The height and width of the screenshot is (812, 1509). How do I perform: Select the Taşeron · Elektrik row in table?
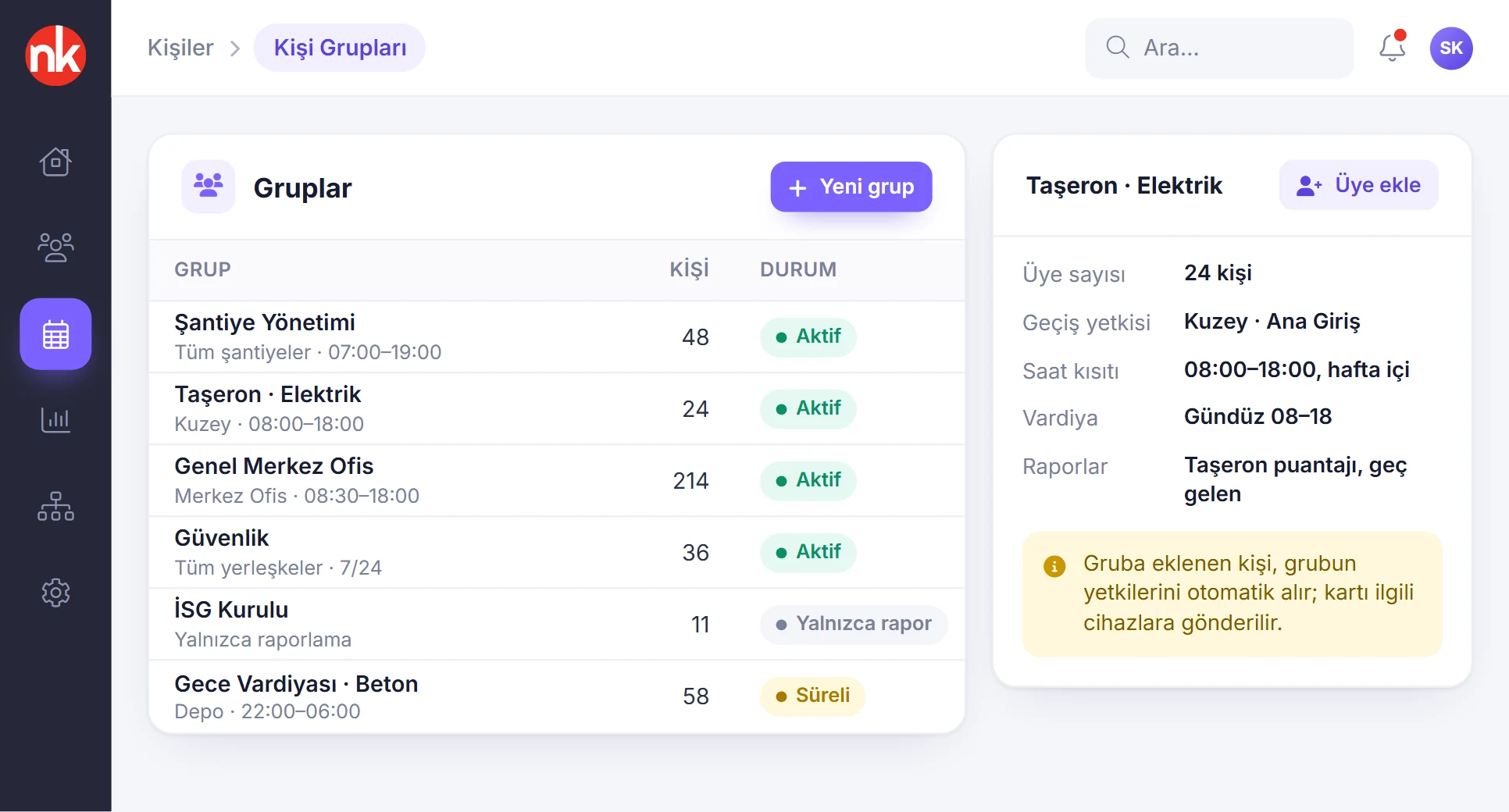(x=557, y=409)
